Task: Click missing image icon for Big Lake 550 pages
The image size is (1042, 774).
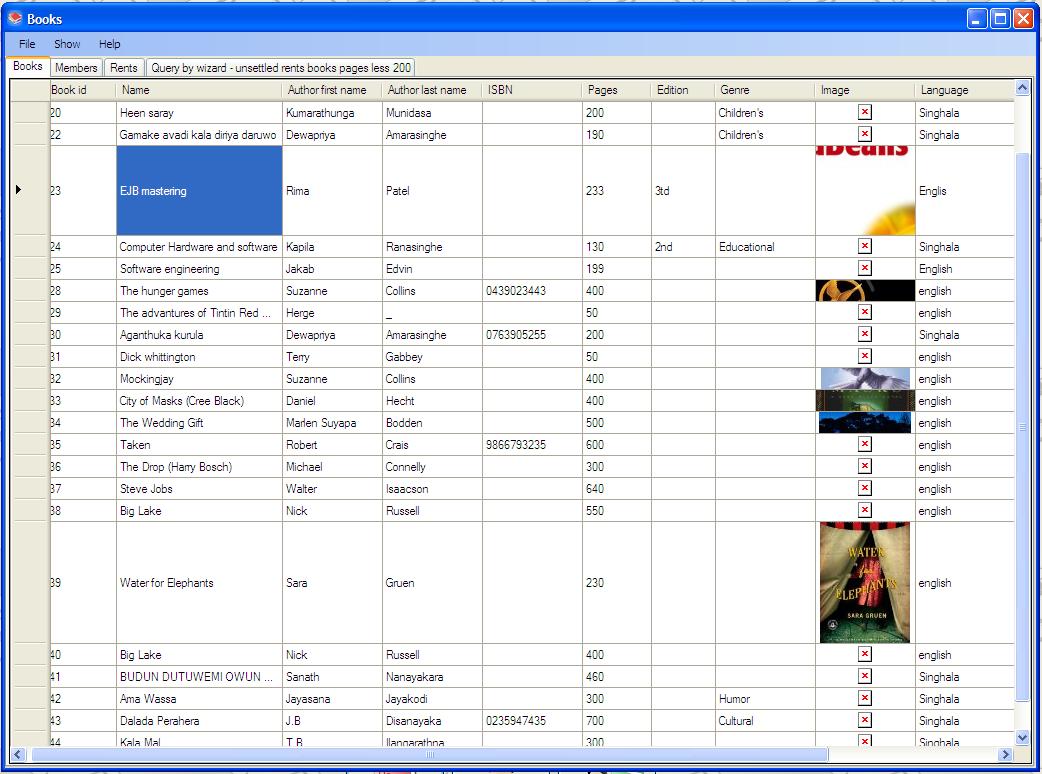Action: click(x=865, y=510)
